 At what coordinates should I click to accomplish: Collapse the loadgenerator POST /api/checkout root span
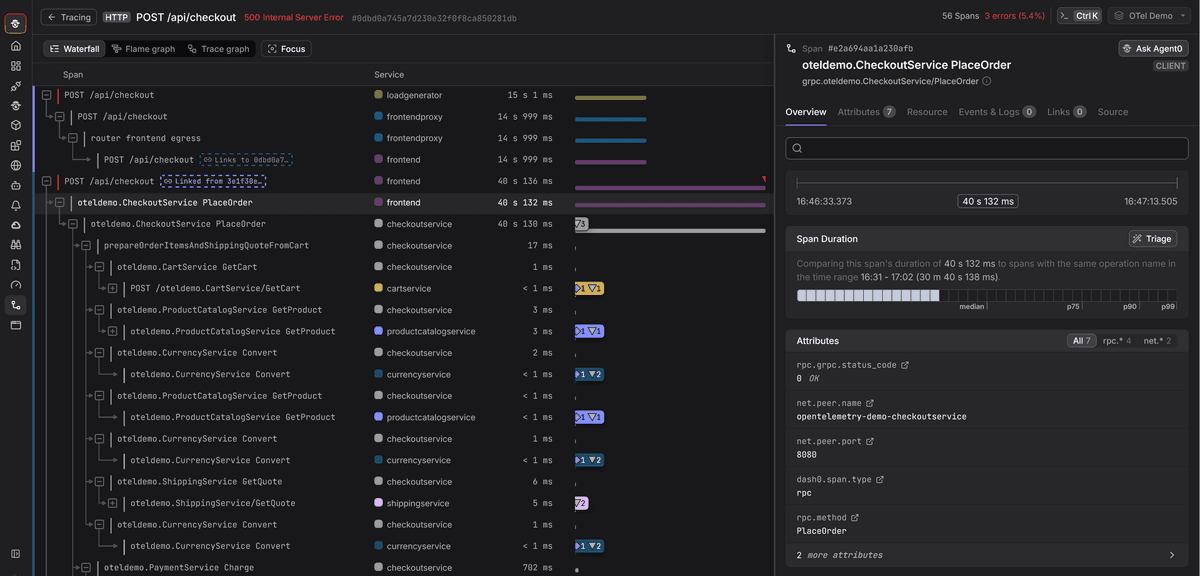point(46,95)
